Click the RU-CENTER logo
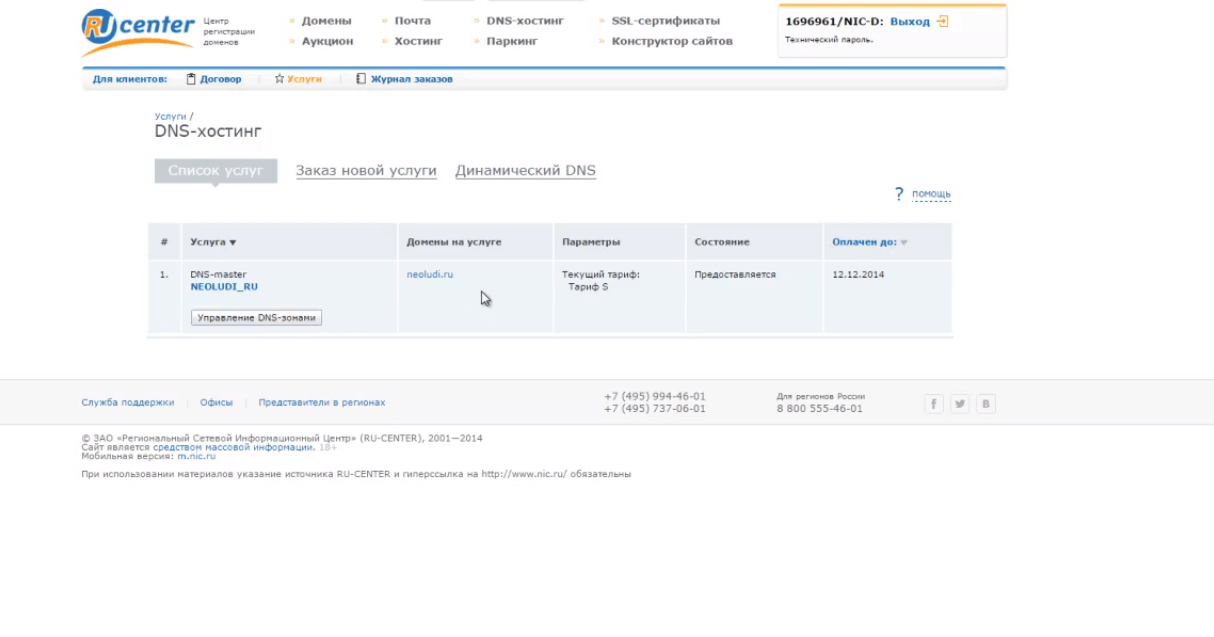The width and height of the screenshot is (1214, 637). [x=137, y=30]
